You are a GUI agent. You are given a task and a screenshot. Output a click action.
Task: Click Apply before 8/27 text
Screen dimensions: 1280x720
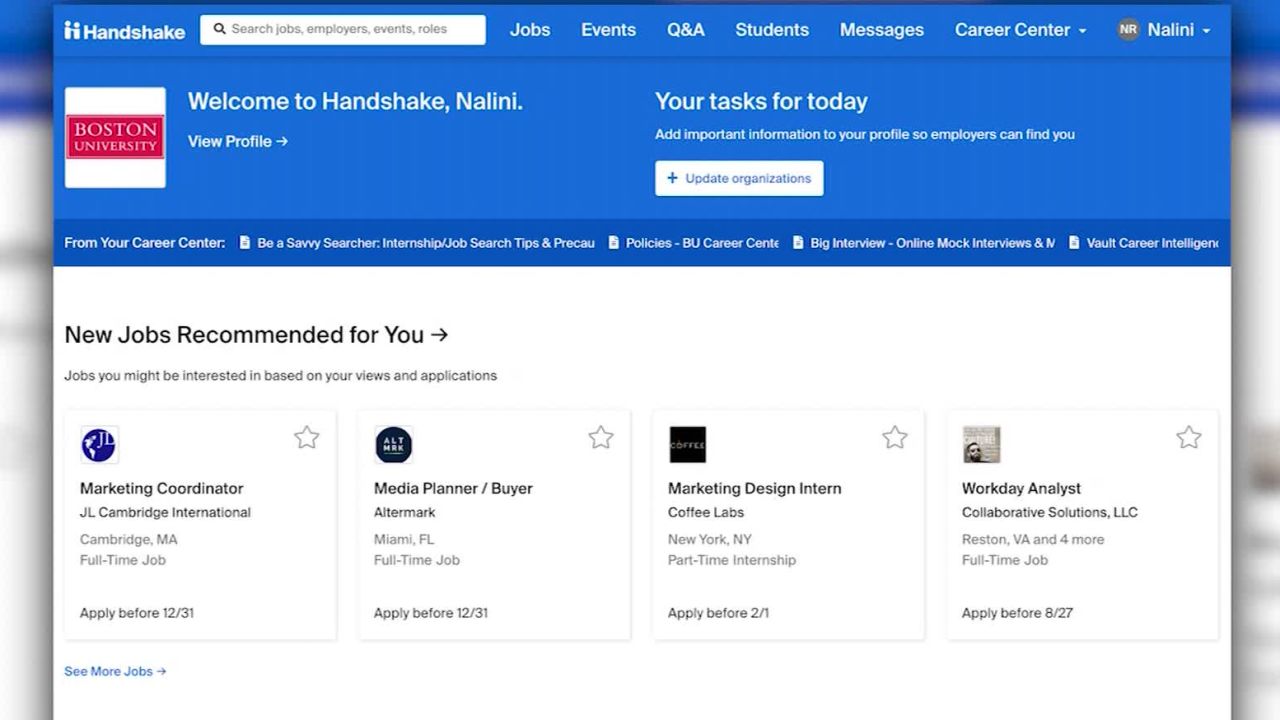tap(1017, 613)
